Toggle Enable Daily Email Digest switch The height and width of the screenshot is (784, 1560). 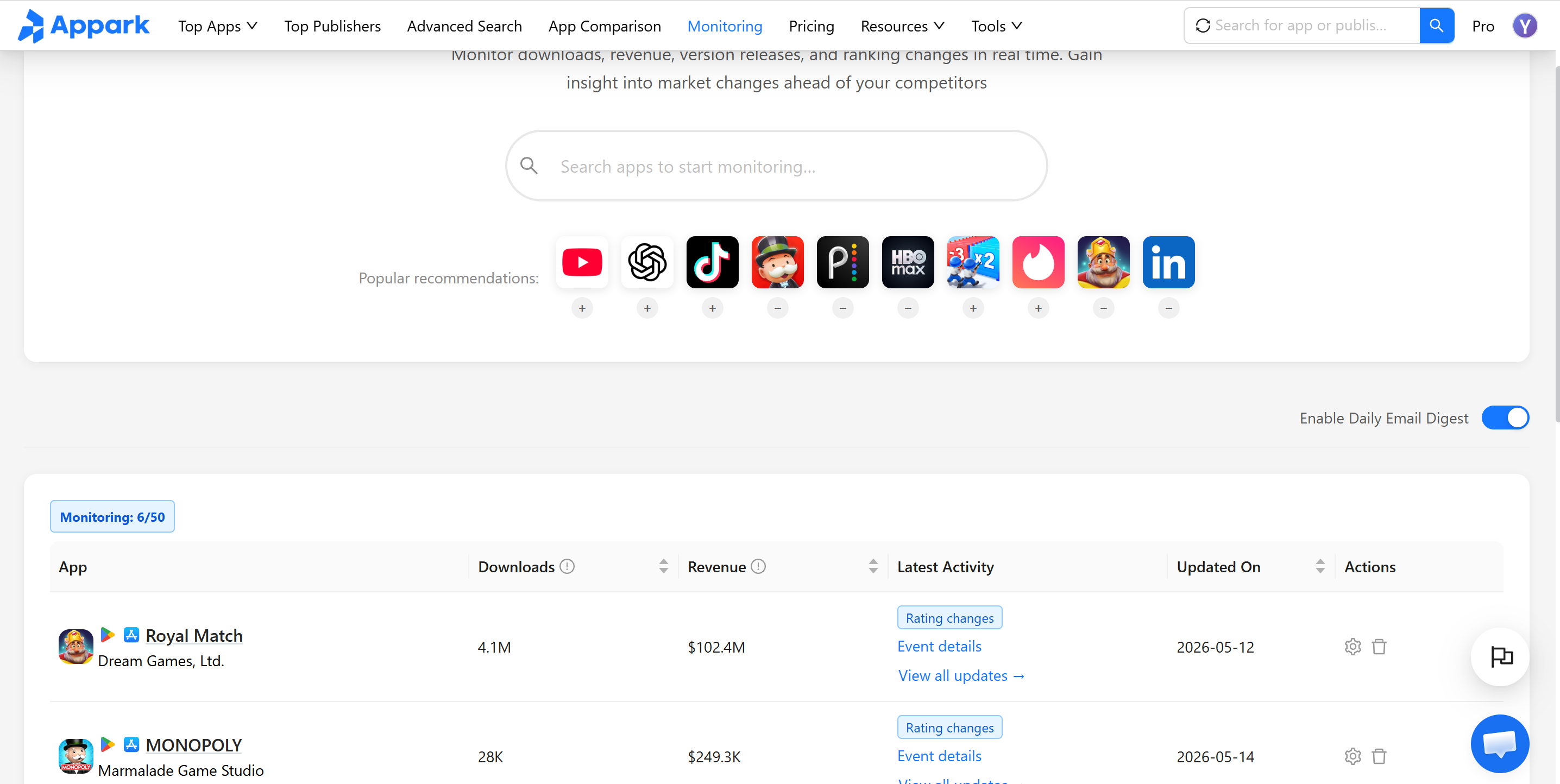(1505, 418)
